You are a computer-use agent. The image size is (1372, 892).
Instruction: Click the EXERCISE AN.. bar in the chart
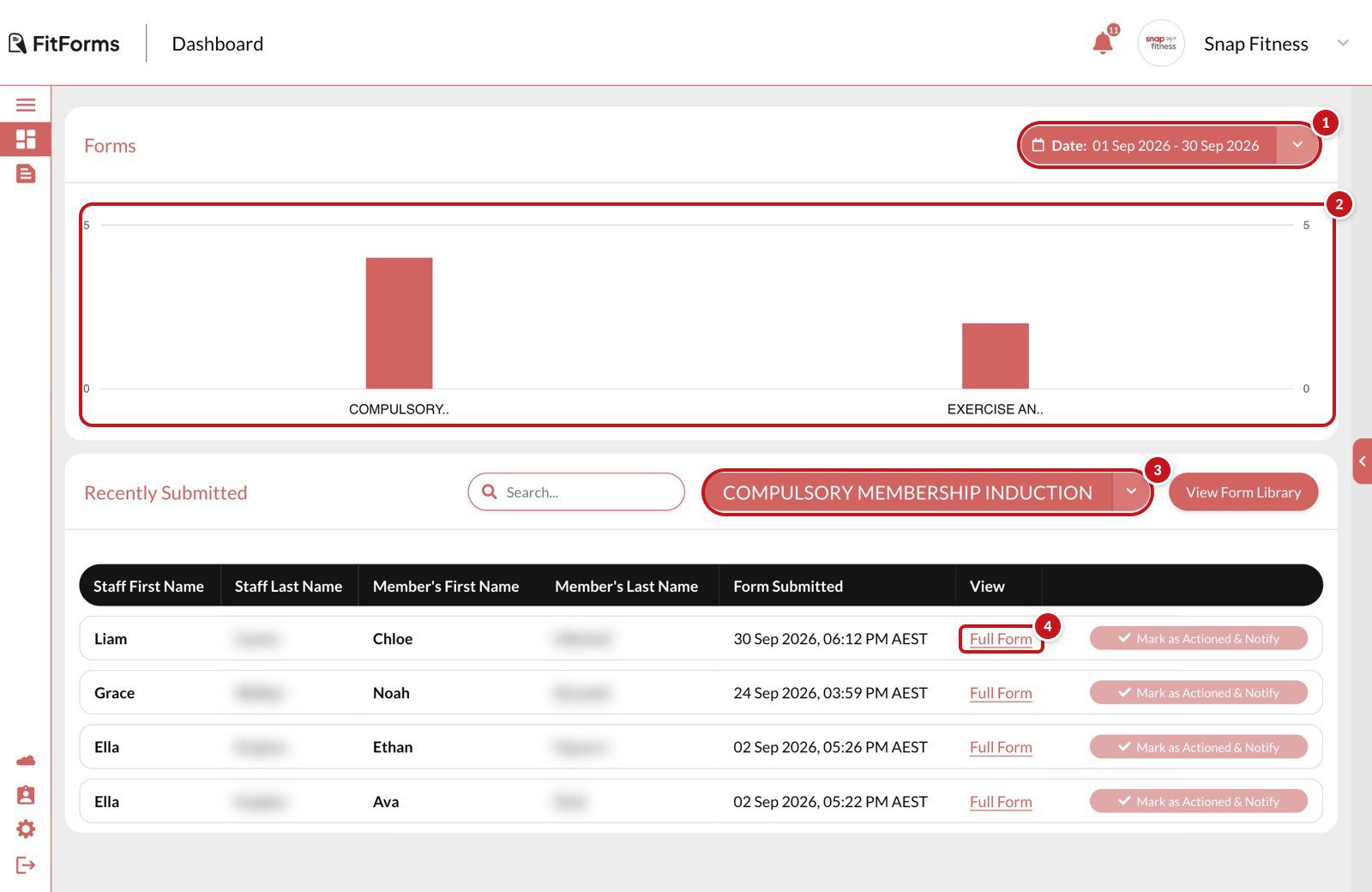pos(995,356)
